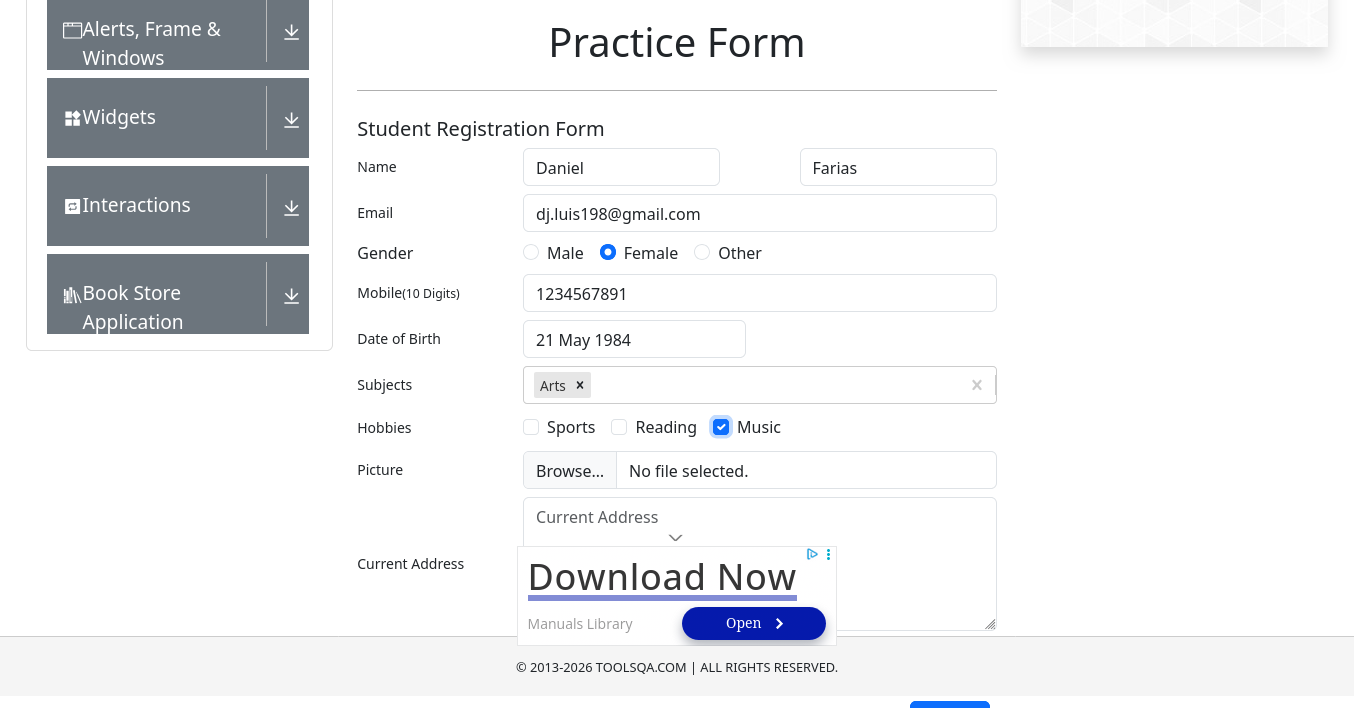Viewport: 1366px width, 708px height.
Task: Uncheck the Music hobby checkbox
Action: coord(721,427)
